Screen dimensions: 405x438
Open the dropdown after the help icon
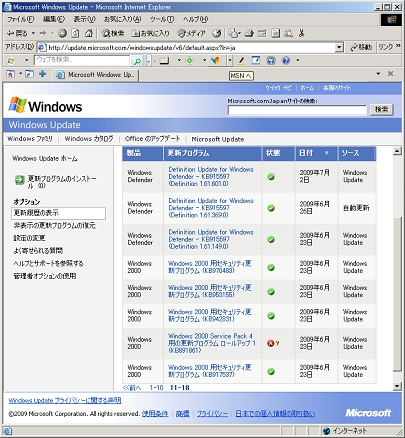(298, 60)
